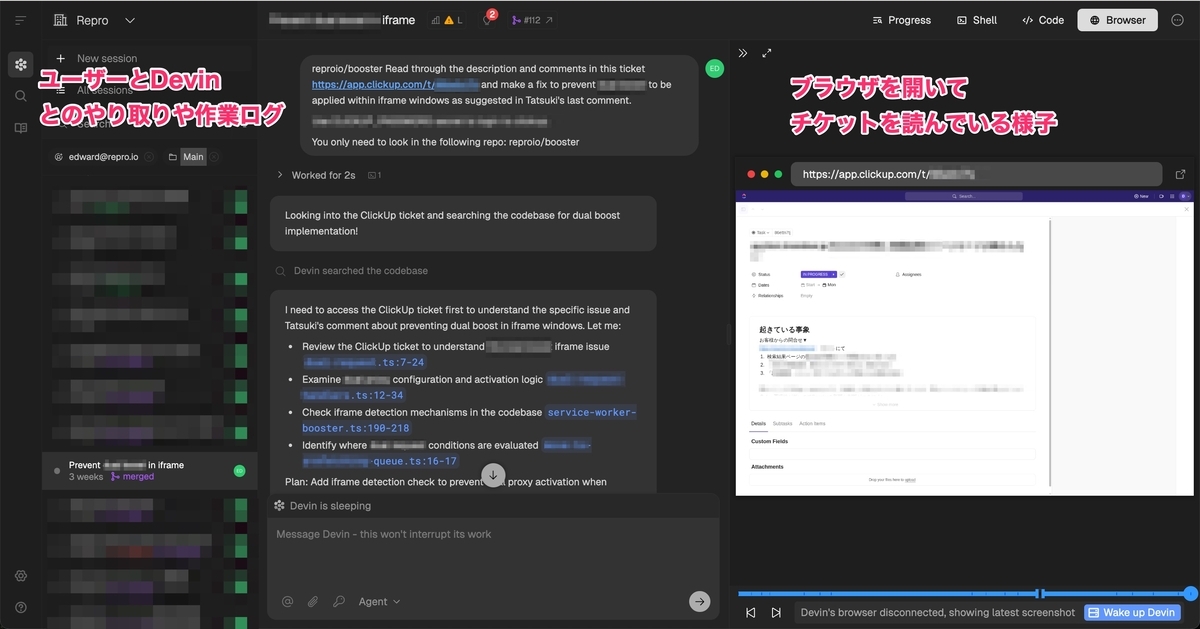Image resolution: width=1200 pixels, height=629 pixels.
Task: Click the screenshot count icon beside Worked for 2s
Action: [x=374, y=175]
